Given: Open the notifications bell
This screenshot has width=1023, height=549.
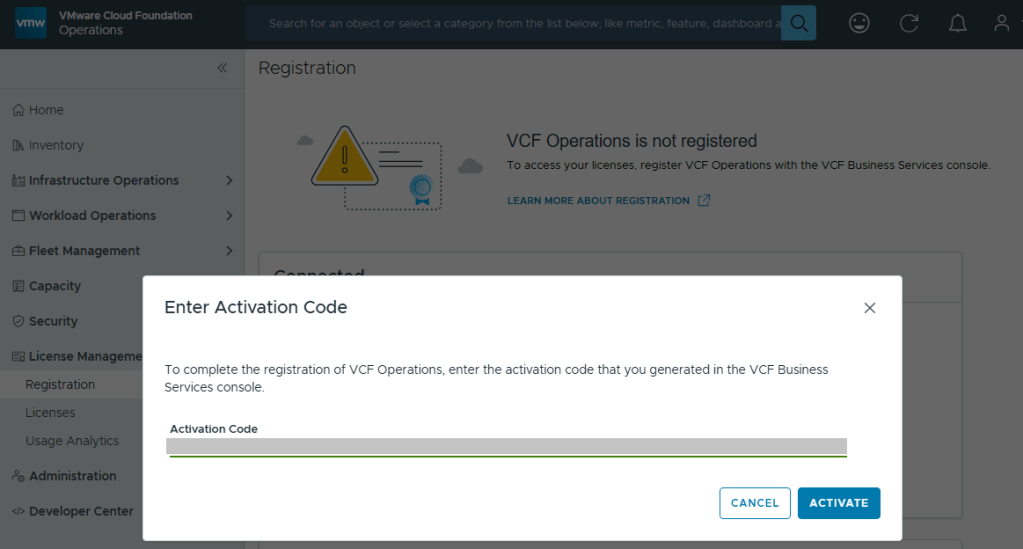Looking at the screenshot, I should pos(957,23).
